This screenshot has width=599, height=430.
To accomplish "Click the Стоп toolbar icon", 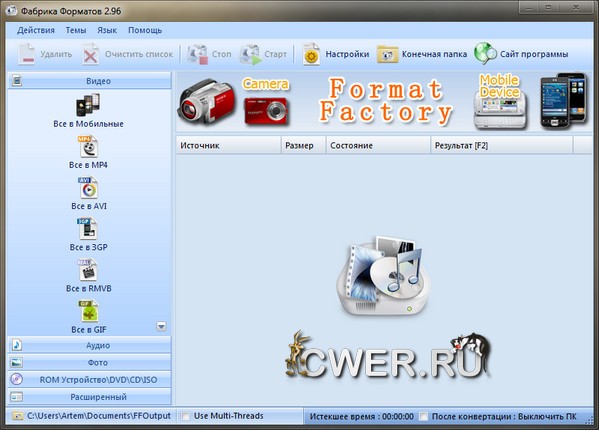I will point(198,54).
